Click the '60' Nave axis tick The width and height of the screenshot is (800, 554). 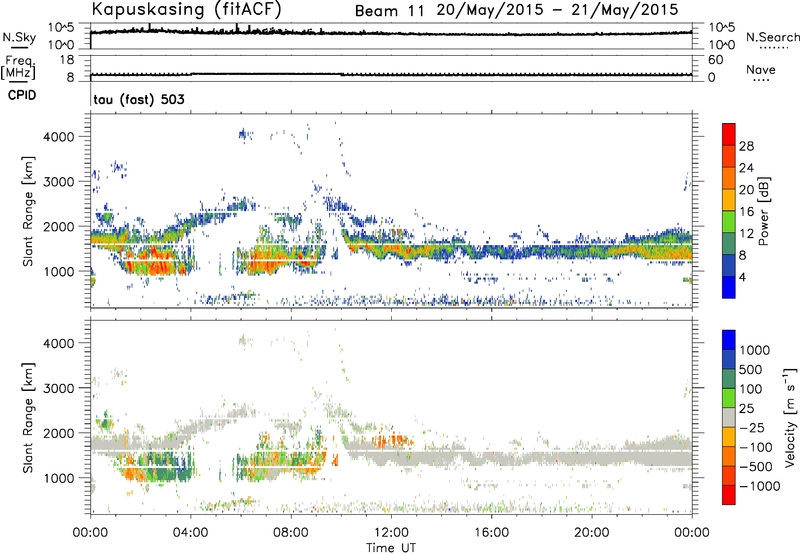pos(715,60)
